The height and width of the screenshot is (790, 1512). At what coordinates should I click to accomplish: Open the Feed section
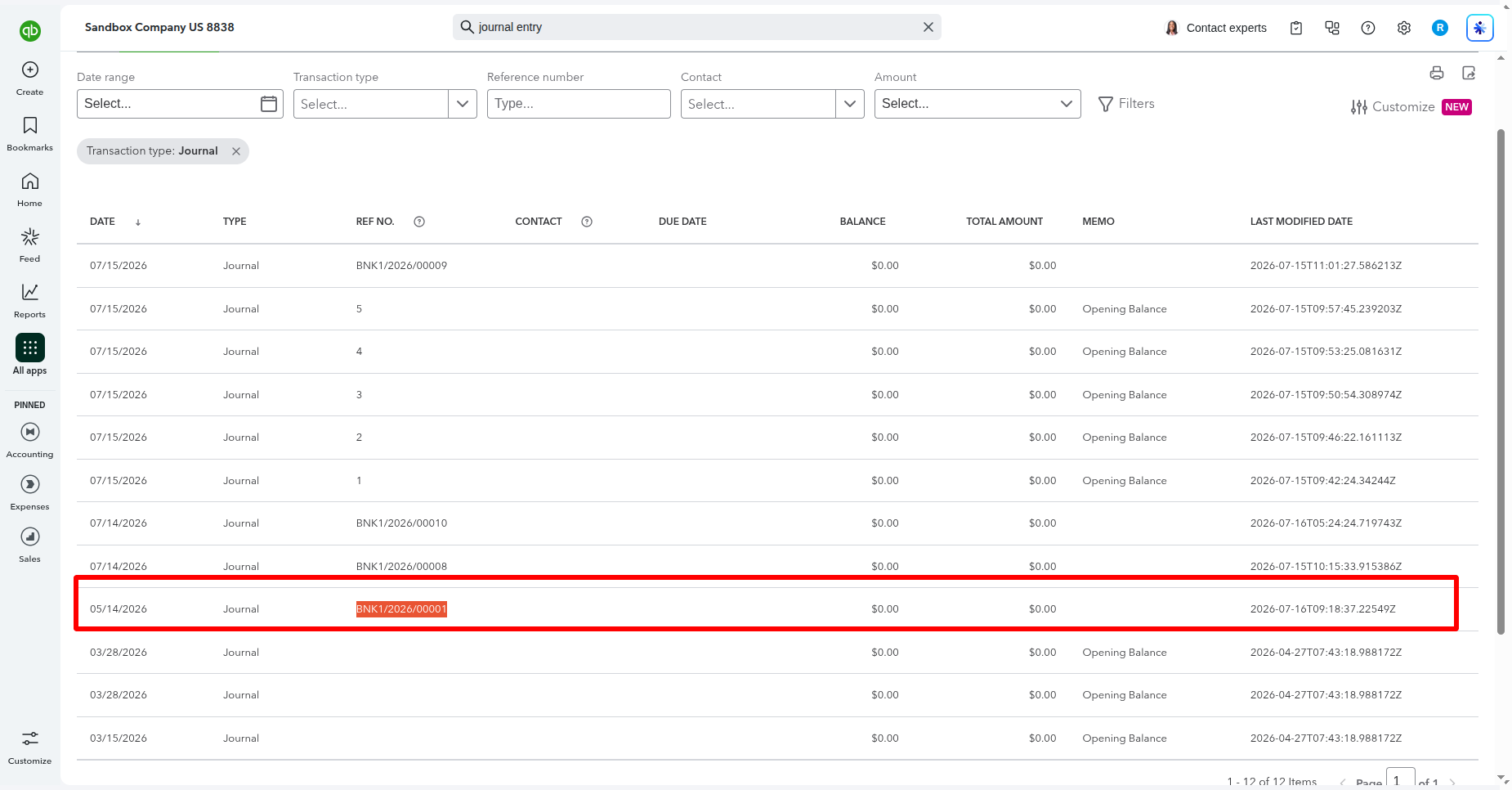(30, 245)
